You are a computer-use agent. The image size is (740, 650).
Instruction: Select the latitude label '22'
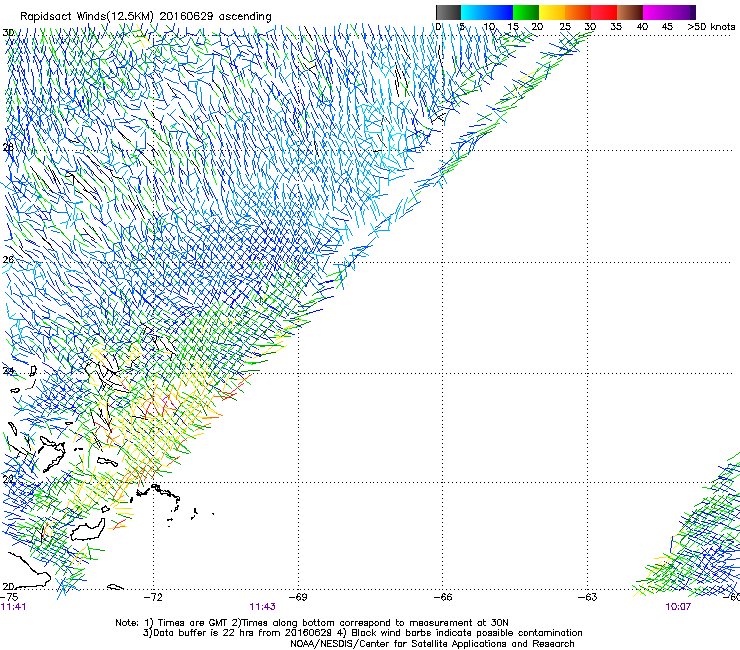pyautogui.click(x=8, y=480)
